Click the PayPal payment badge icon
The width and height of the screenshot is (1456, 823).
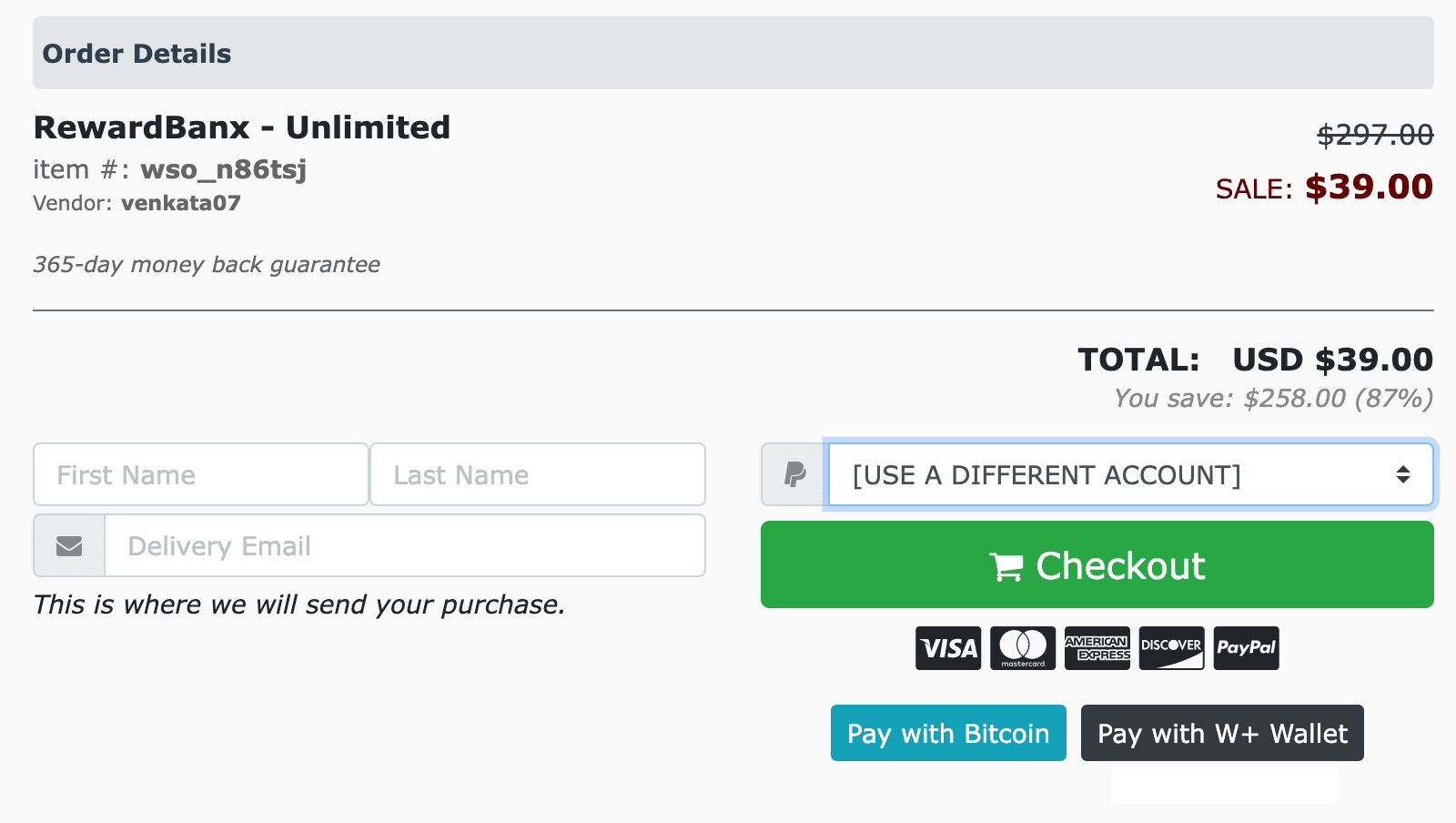(1246, 648)
